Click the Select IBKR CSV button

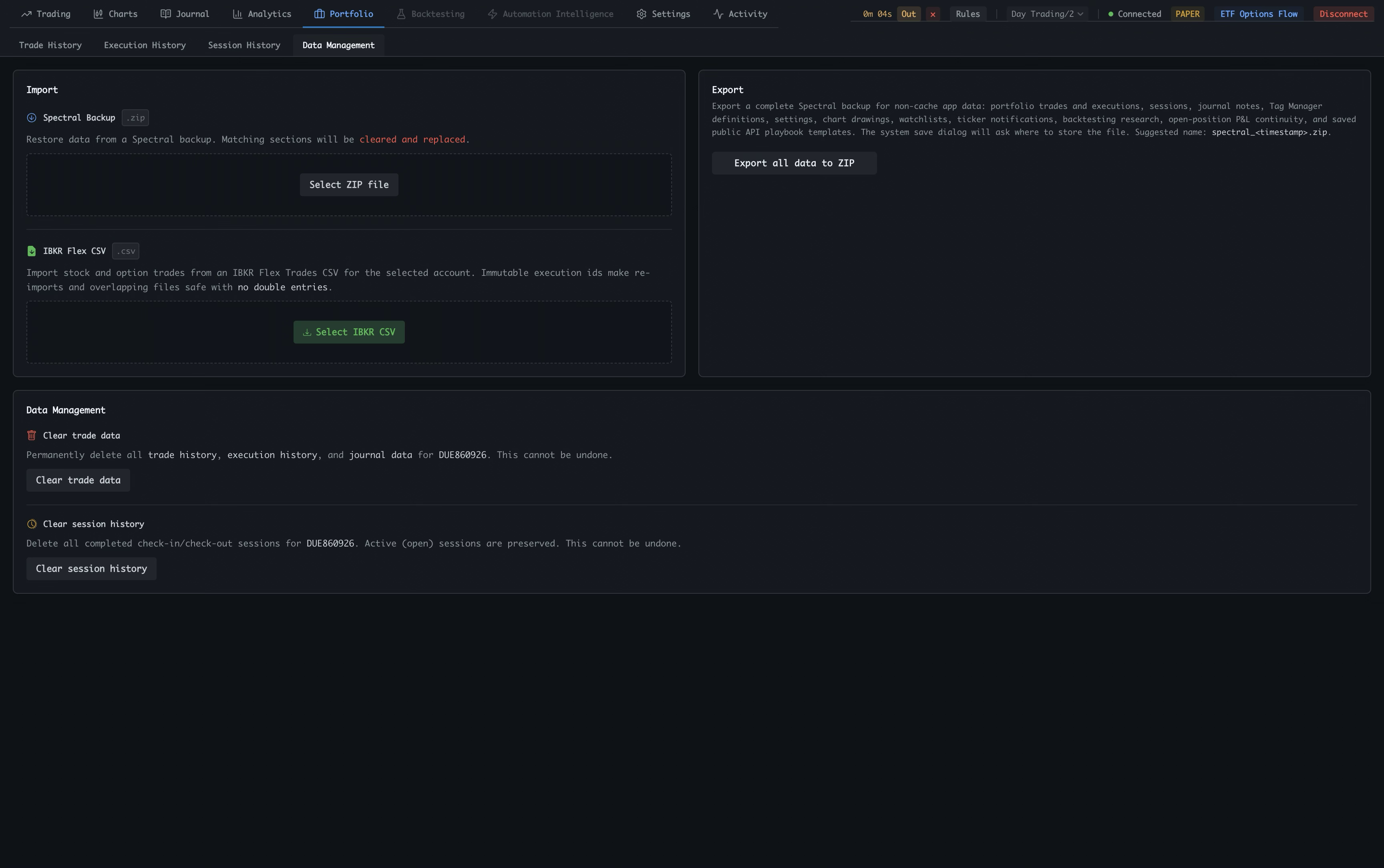[x=349, y=332]
